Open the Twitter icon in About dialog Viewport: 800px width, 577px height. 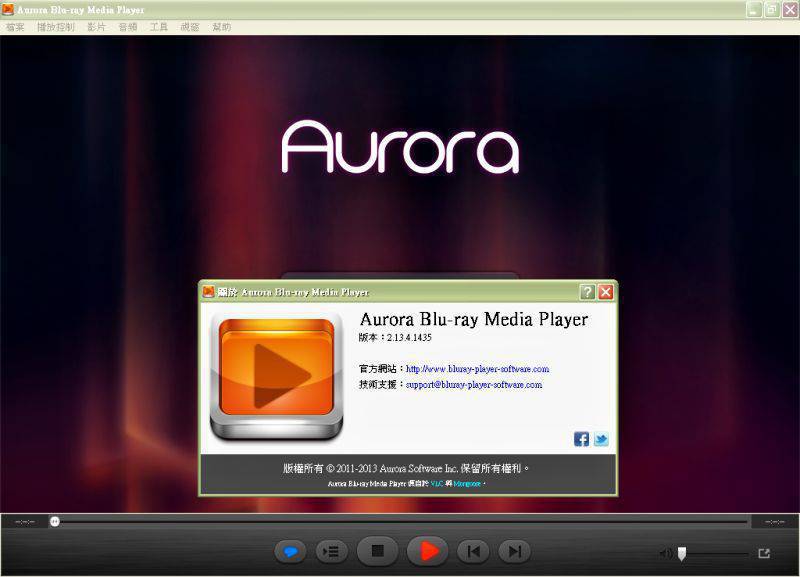pyautogui.click(x=601, y=439)
